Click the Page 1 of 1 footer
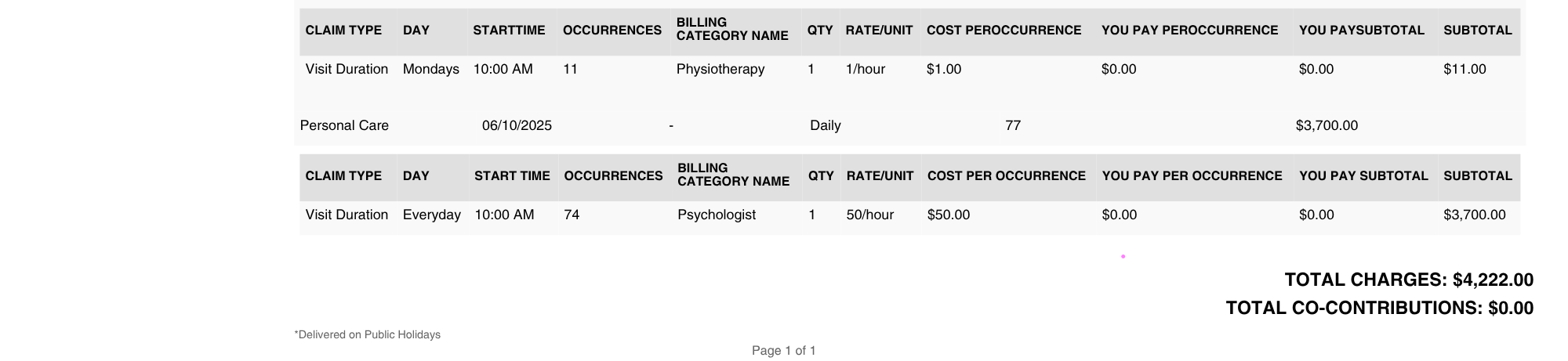The width and height of the screenshot is (1568, 361). tap(783, 350)
